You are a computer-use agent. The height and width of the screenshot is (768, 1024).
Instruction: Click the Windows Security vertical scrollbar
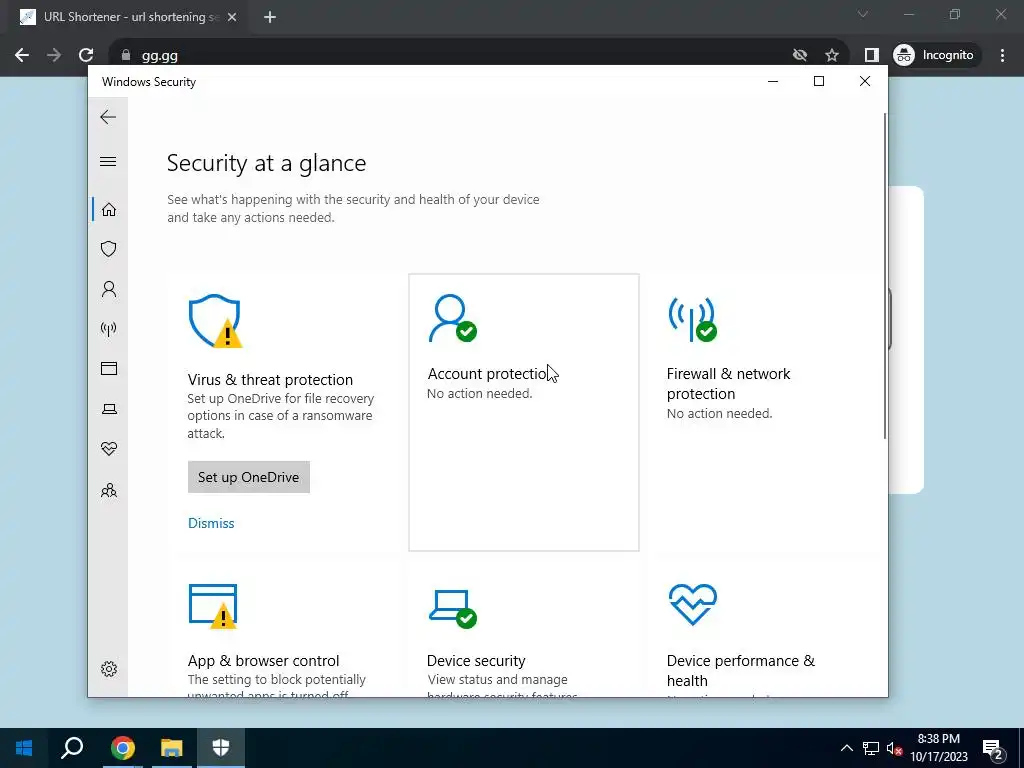(885, 276)
